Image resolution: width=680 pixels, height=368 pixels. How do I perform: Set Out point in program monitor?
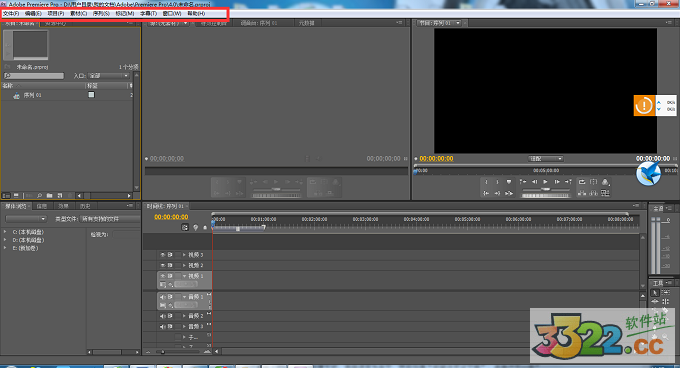coord(497,182)
